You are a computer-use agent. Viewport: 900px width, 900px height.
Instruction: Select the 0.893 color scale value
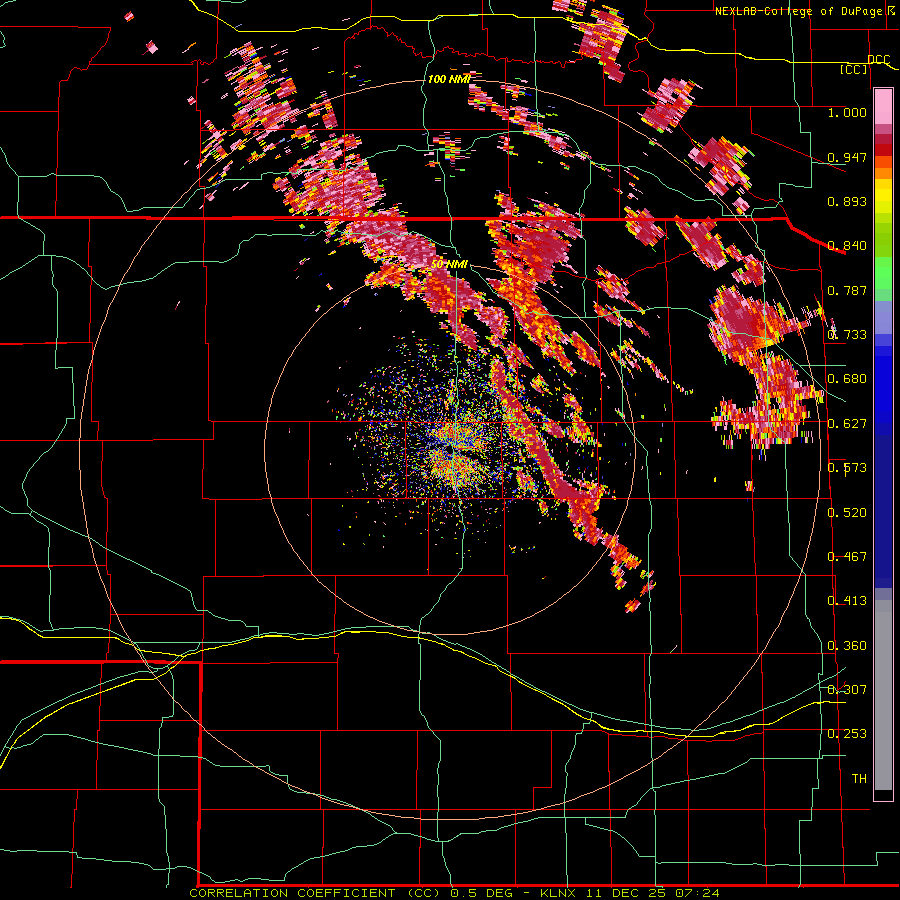point(847,201)
